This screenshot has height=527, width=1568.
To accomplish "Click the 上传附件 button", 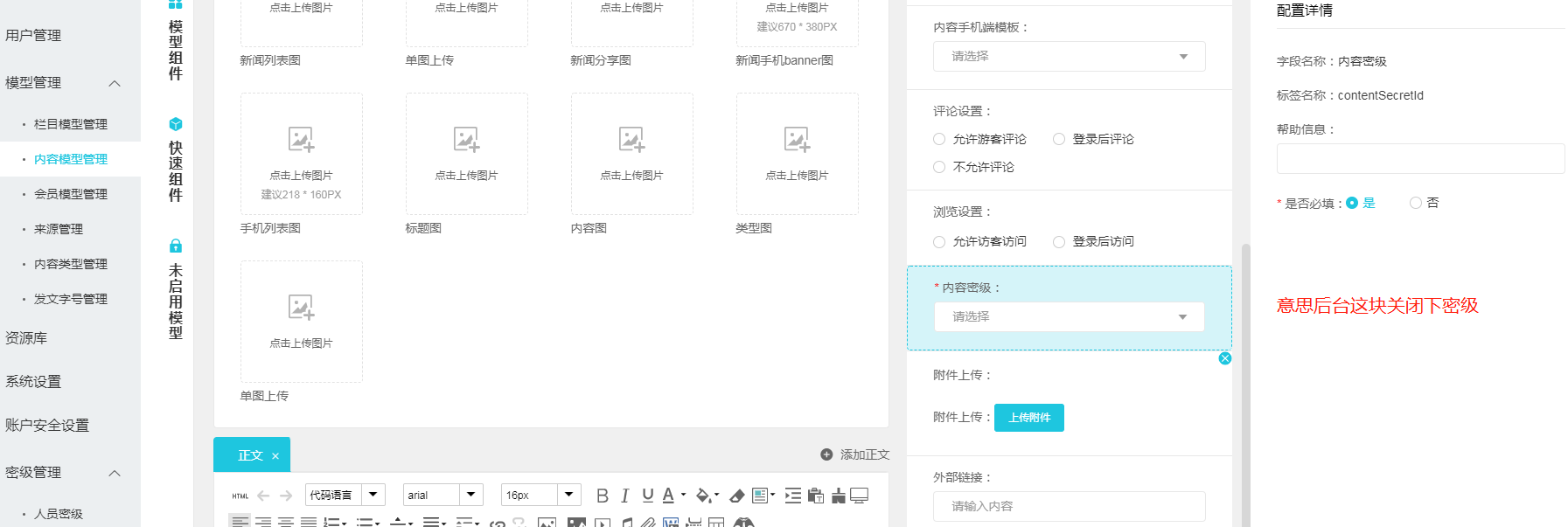I will (x=1028, y=418).
